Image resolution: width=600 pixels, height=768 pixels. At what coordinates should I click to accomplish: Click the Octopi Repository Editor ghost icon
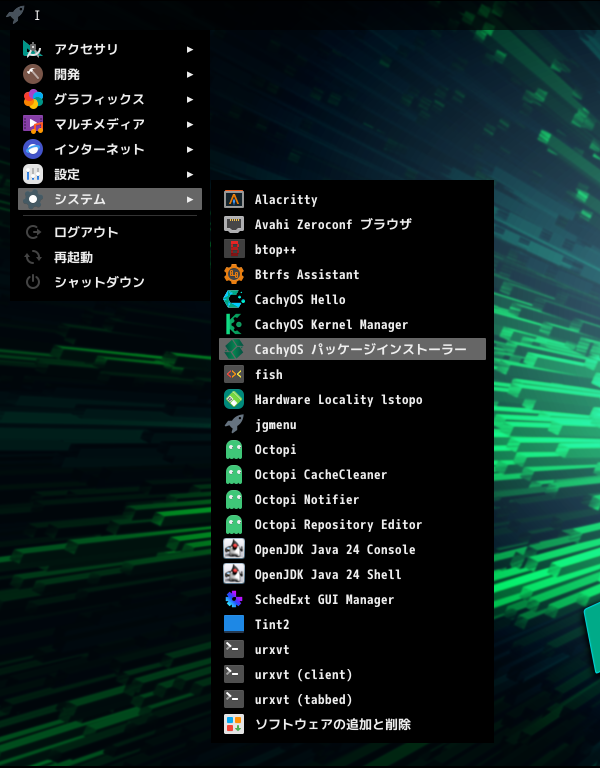coord(234,524)
